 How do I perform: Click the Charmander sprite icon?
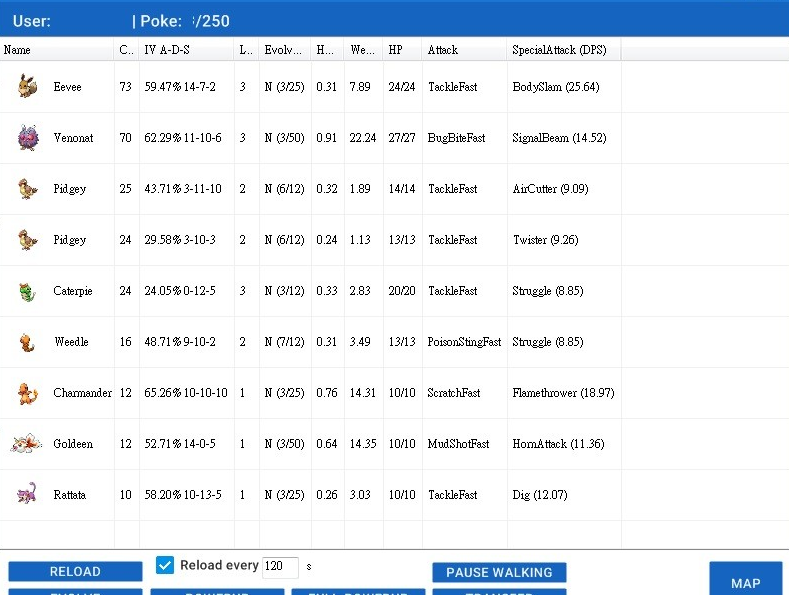(28, 393)
